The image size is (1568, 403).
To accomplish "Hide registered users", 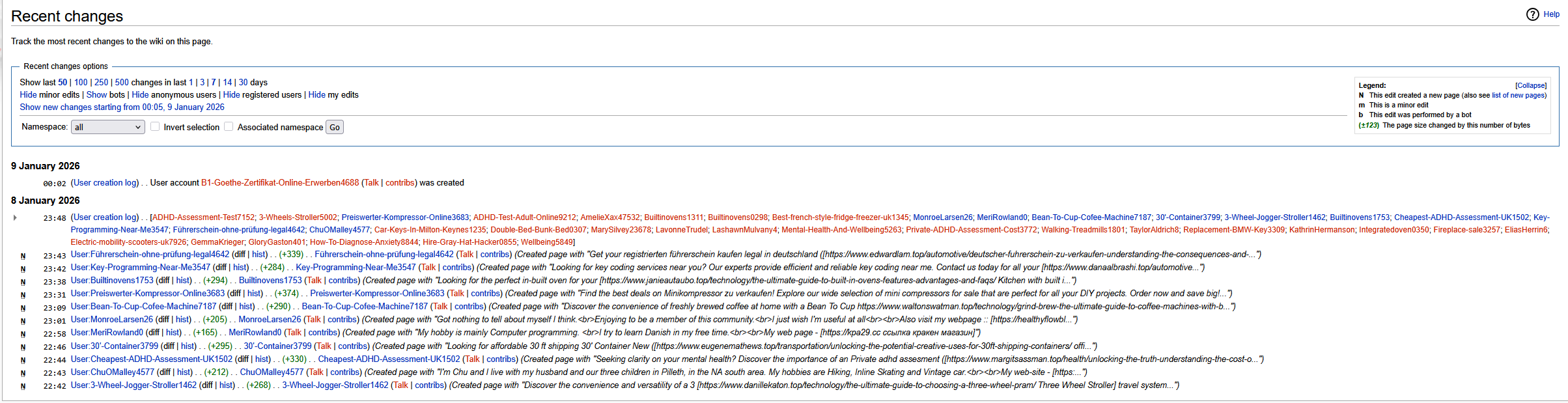I will click(231, 95).
